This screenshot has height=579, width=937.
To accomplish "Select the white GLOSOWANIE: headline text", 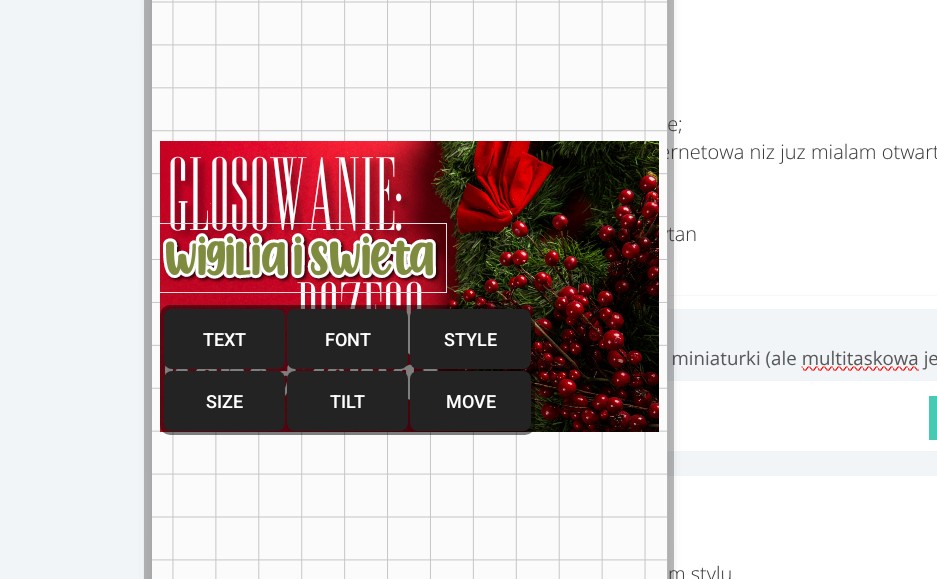I will 286,188.
